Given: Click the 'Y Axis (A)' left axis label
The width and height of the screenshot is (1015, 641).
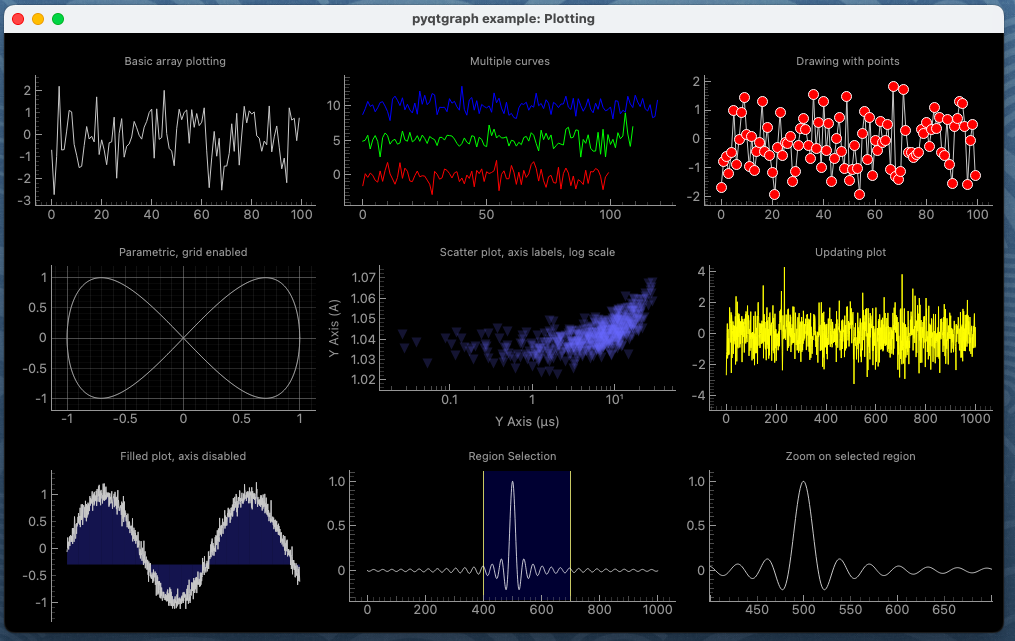Looking at the screenshot, I should tap(334, 328).
